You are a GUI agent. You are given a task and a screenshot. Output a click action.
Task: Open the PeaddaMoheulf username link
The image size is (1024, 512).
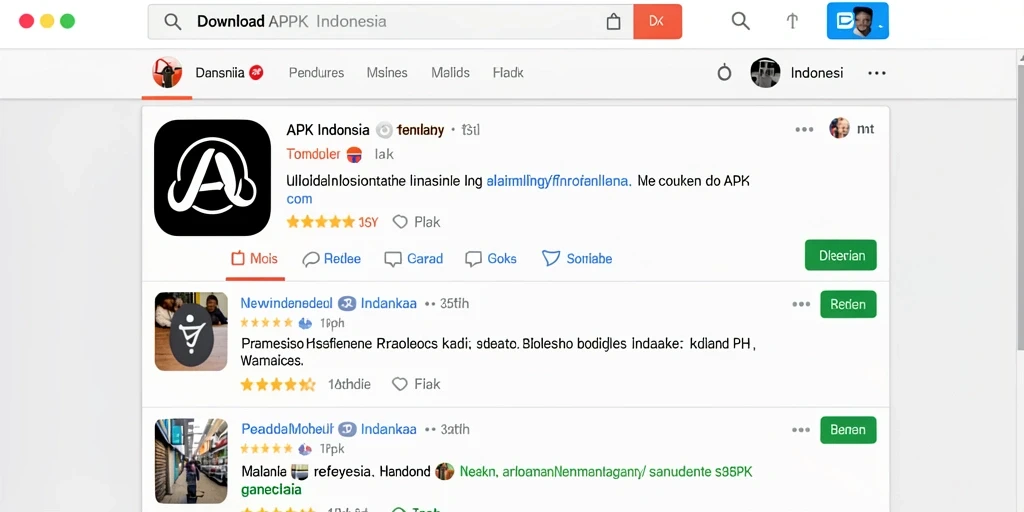tap(287, 429)
